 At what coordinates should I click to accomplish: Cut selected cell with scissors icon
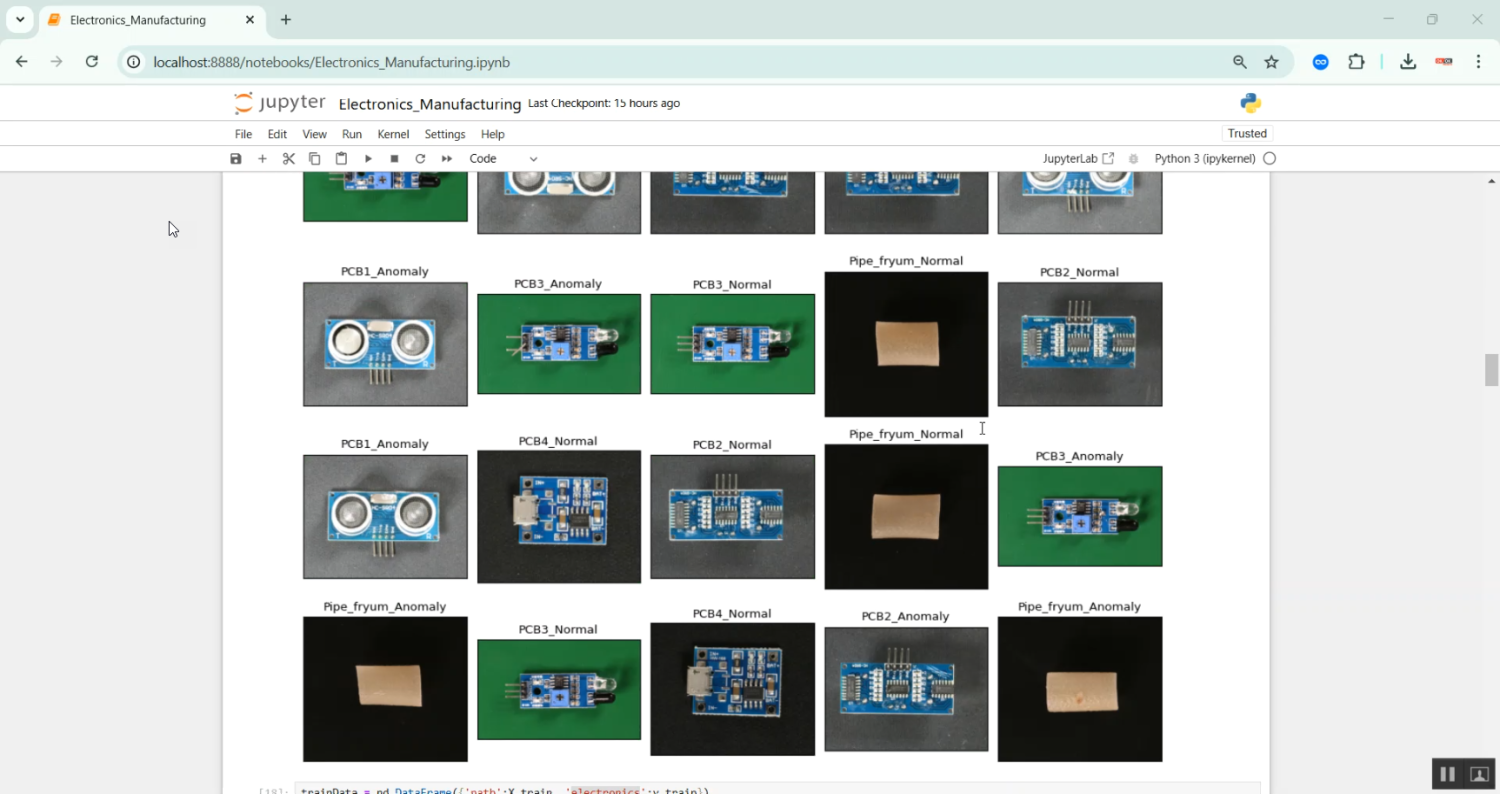(289, 159)
